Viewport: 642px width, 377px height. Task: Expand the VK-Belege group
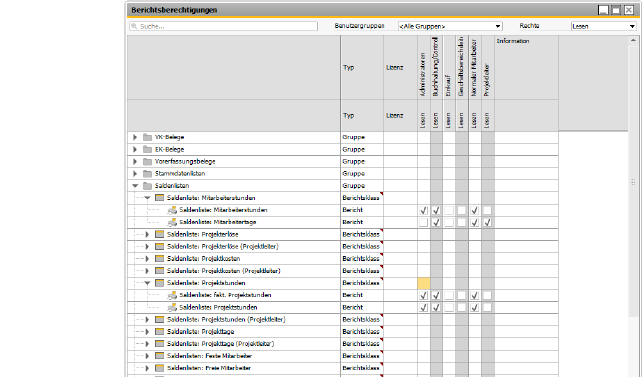coord(135,137)
